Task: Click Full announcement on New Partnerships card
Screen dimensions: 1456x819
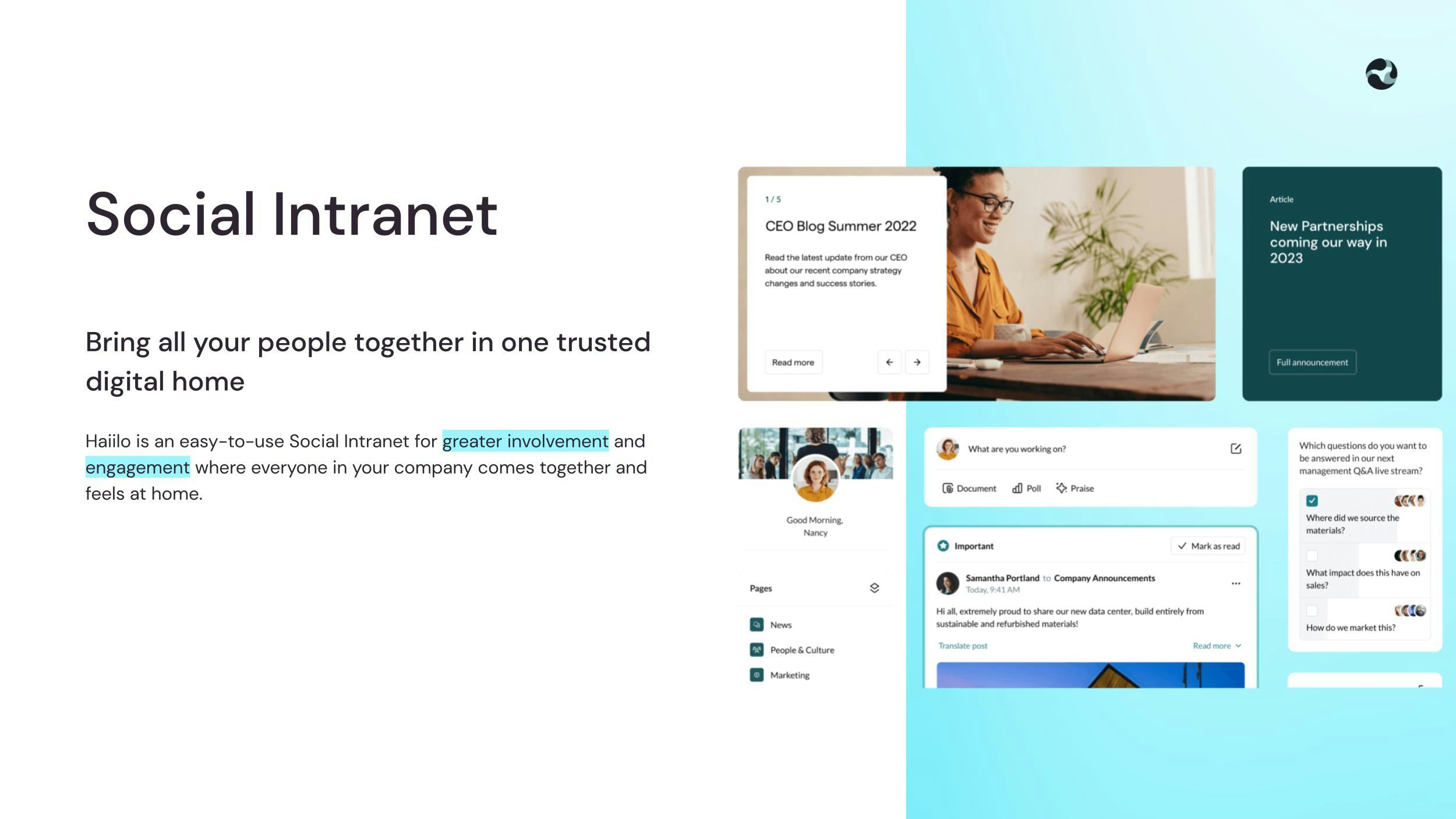Action: [x=1311, y=362]
